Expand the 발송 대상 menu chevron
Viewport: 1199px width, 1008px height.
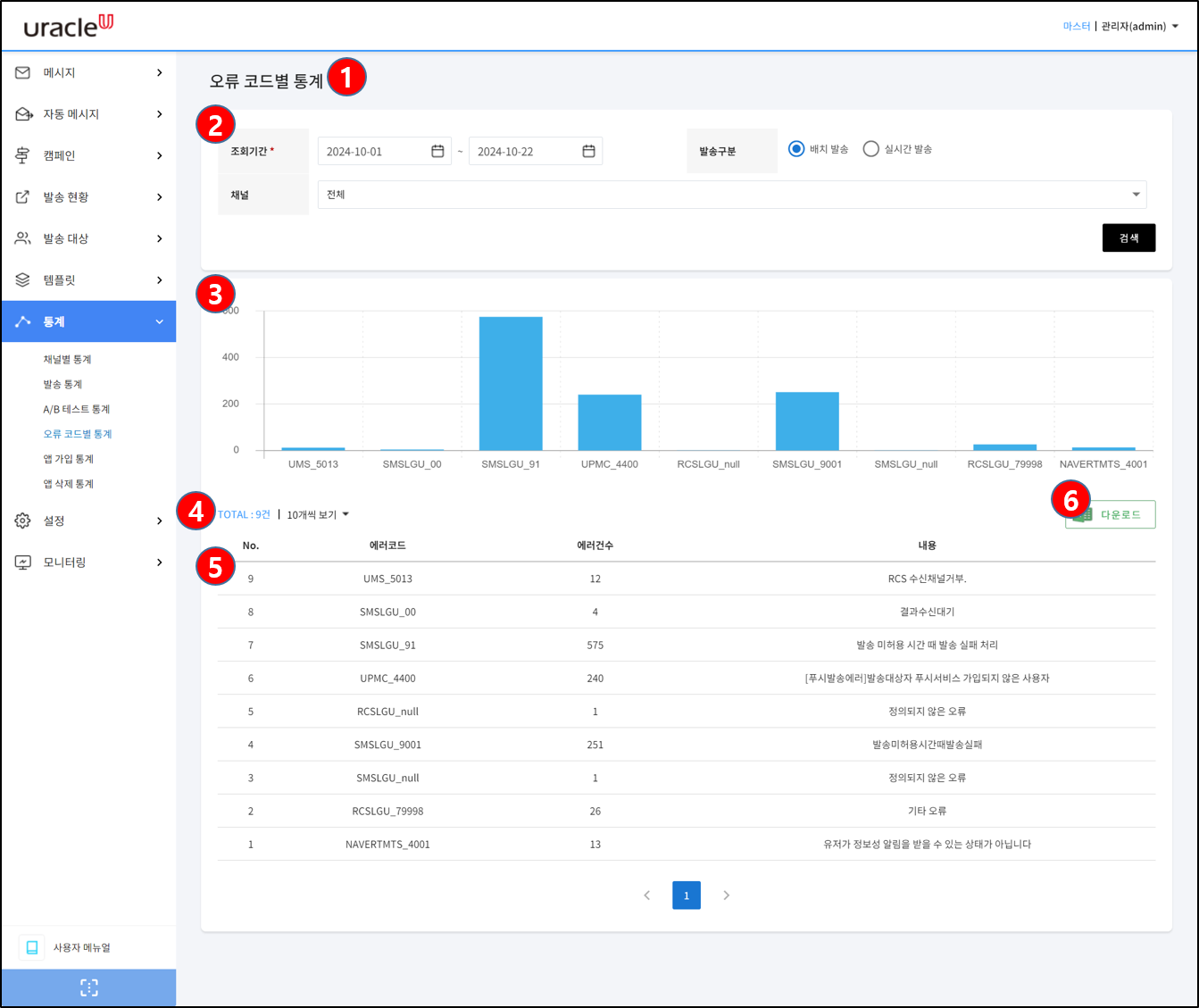(x=160, y=238)
